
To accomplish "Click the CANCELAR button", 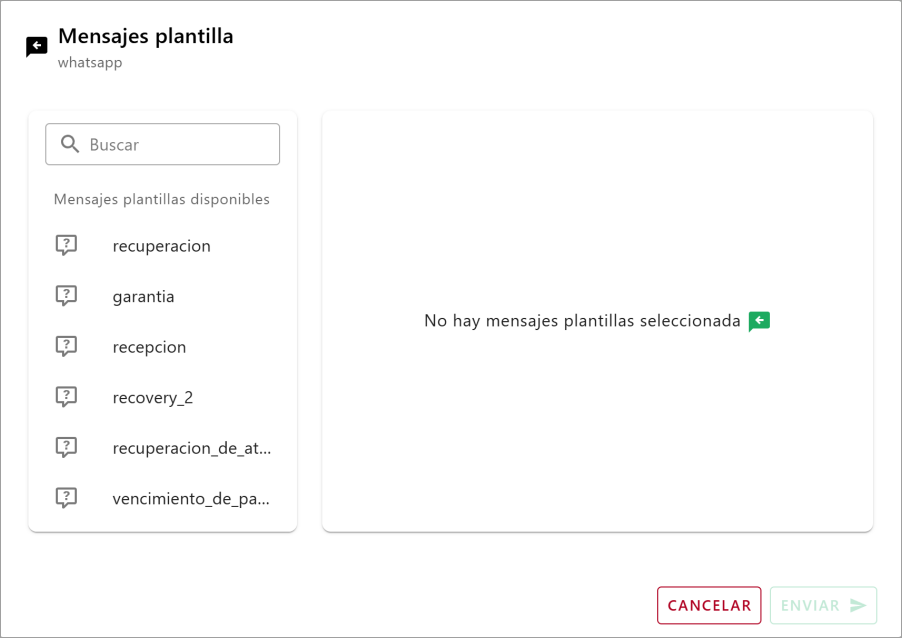I will click(x=708, y=605).
